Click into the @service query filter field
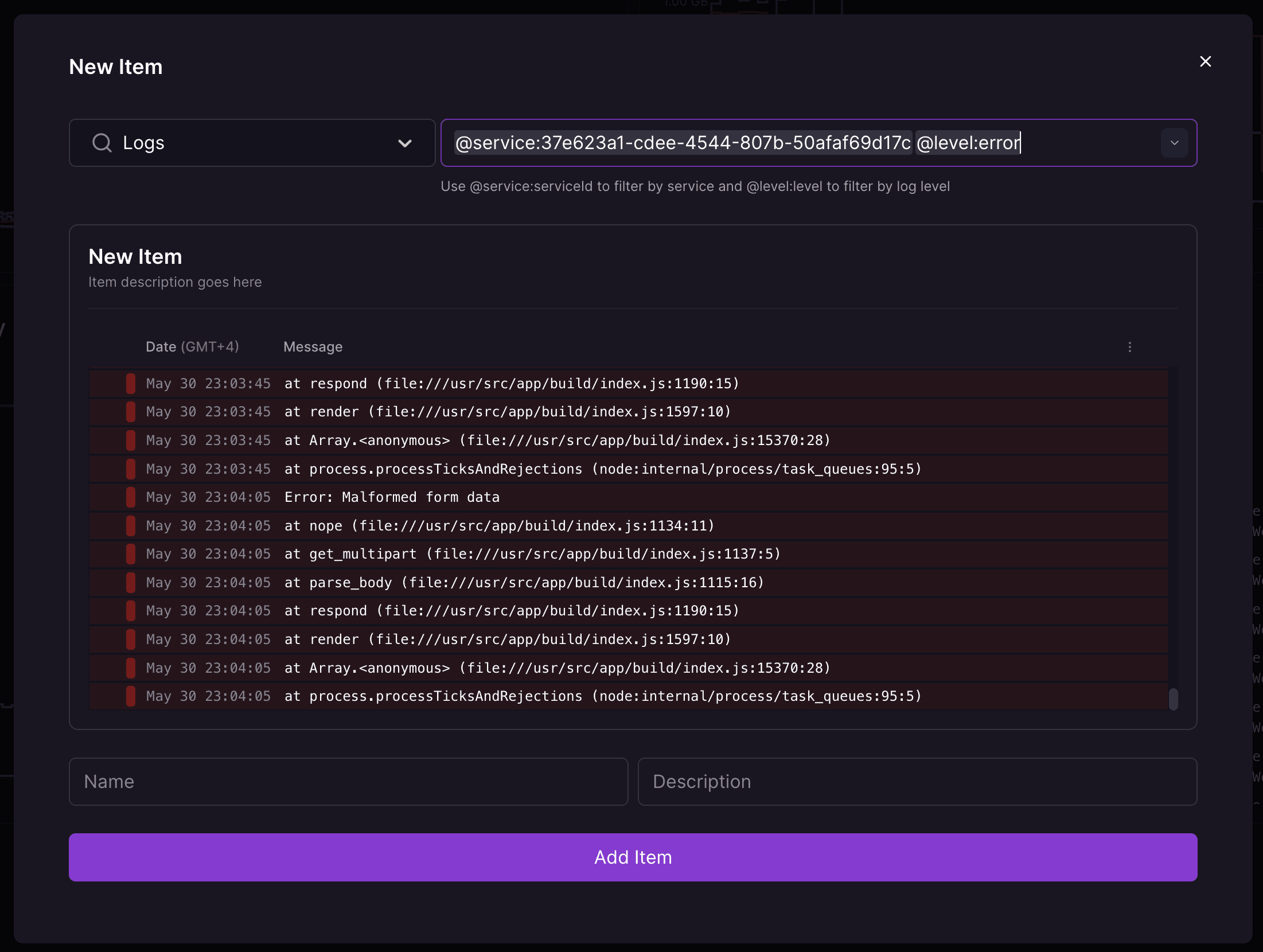This screenshot has width=1263, height=952. click(818, 143)
